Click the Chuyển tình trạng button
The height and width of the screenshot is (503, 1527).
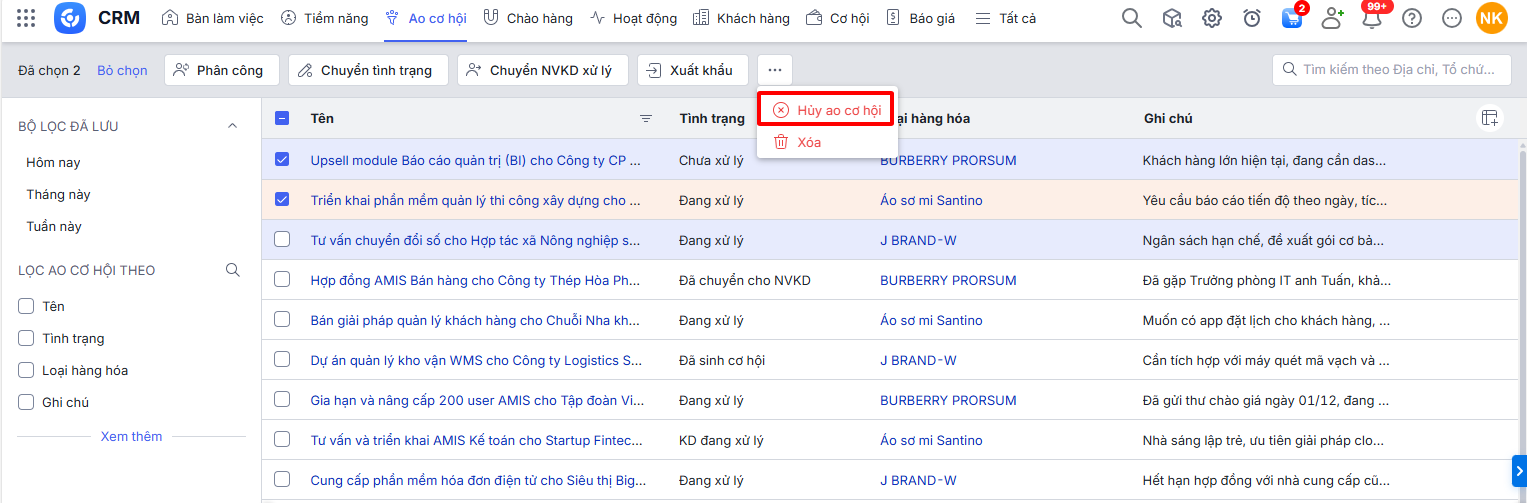(366, 70)
